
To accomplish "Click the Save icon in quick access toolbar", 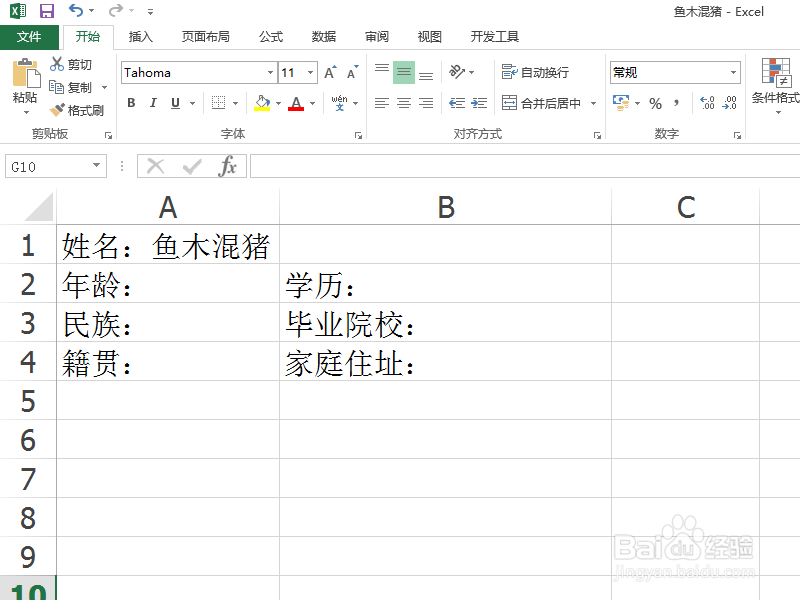I will (x=46, y=11).
